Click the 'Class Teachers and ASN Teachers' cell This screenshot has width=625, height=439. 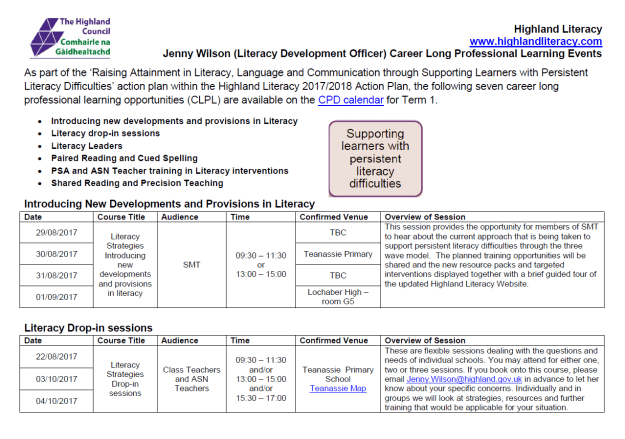190,378
